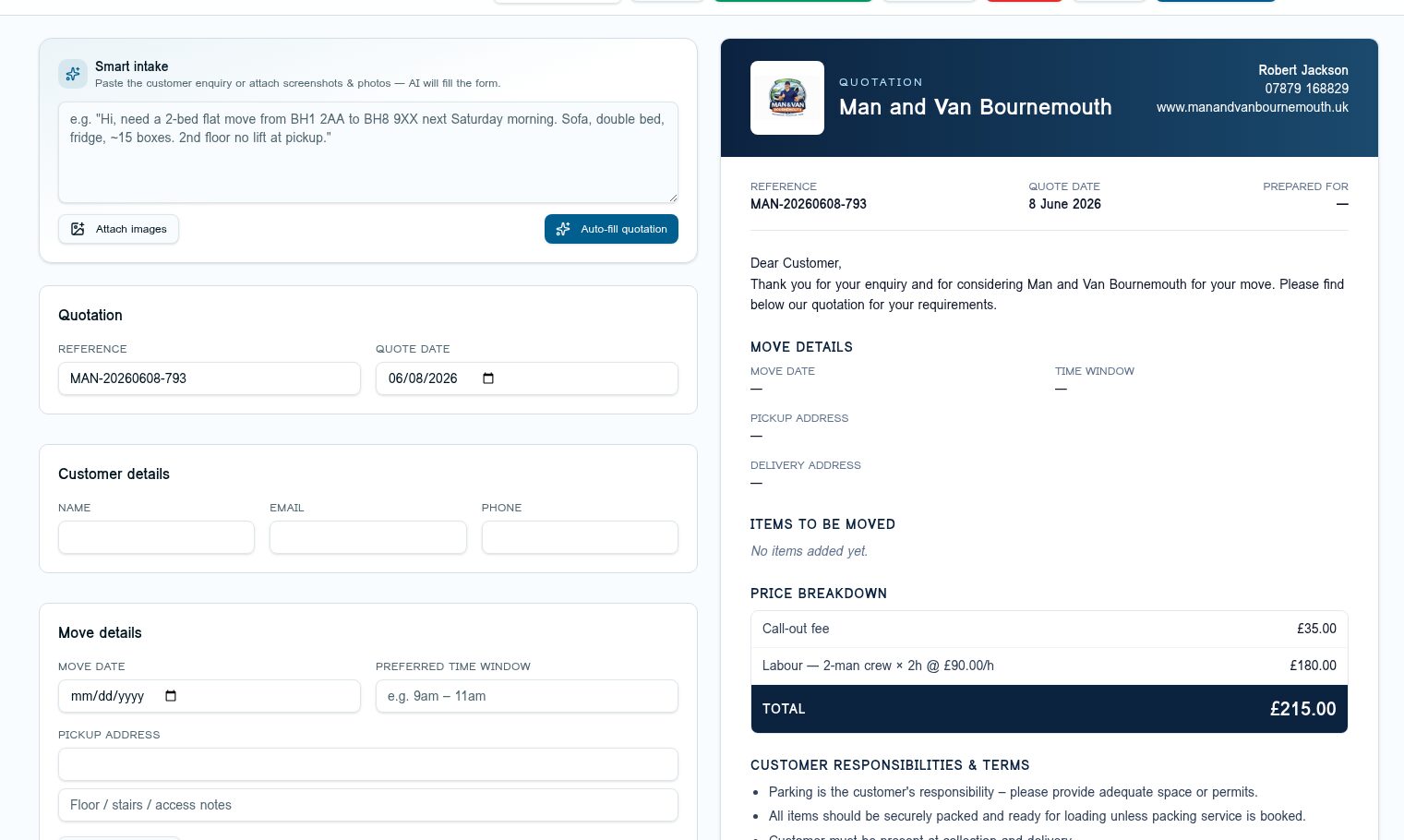Viewport: 1404px width, 840px height.
Task: Click the 'Customer details' form heading
Action: coord(114,474)
